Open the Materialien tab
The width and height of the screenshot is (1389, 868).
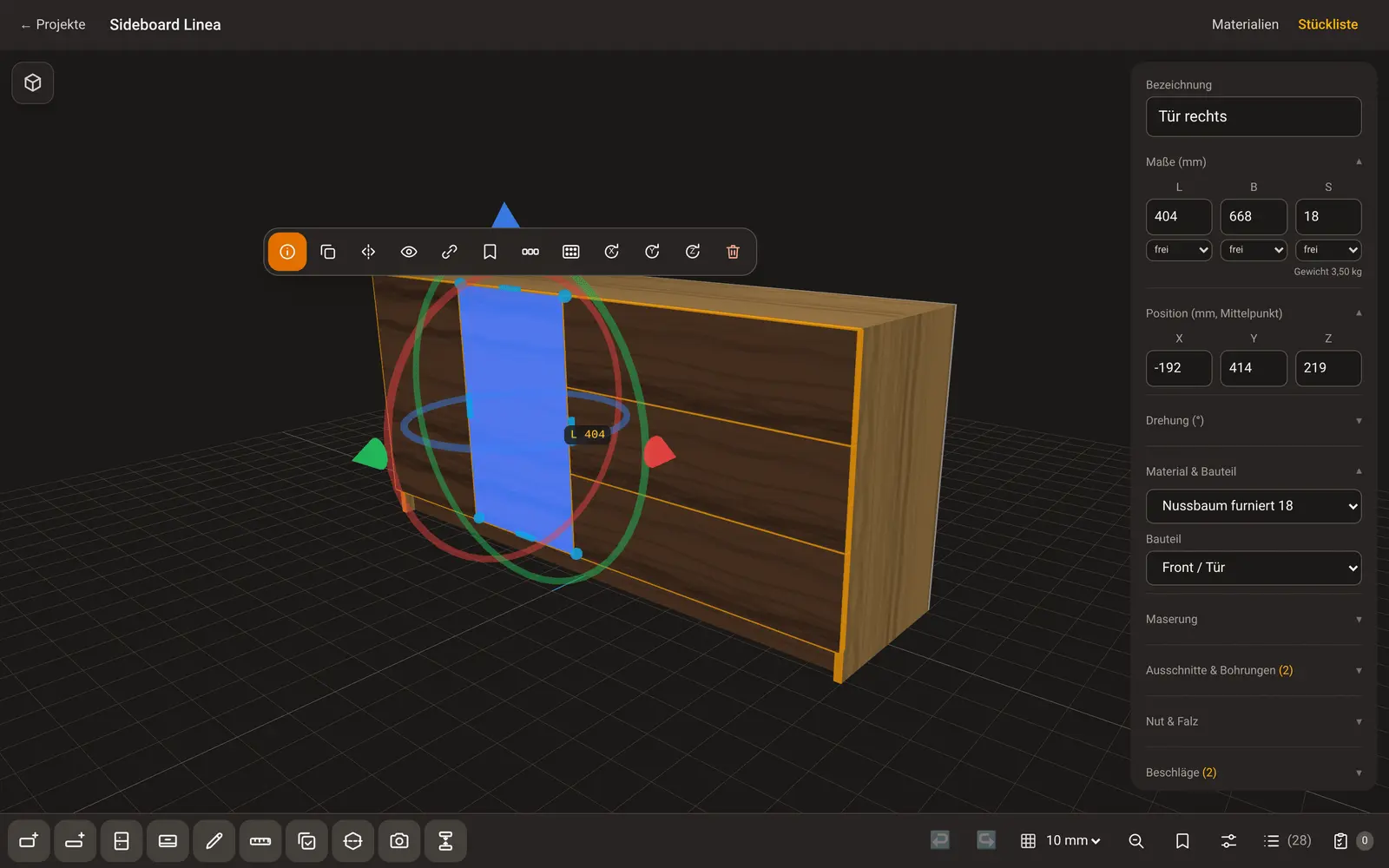pos(1245,24)
